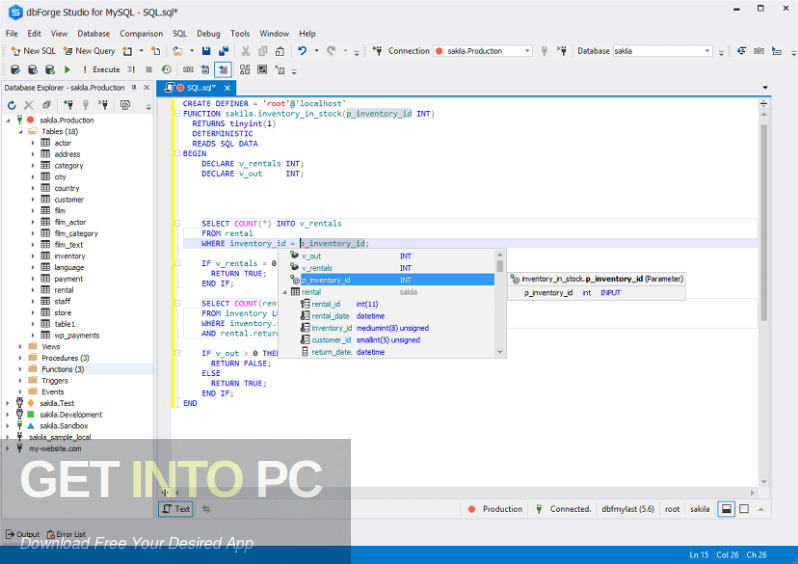Viewport: 798px width, 564px height.
Task: Close the Database Explorer panel
Action: 147,88
